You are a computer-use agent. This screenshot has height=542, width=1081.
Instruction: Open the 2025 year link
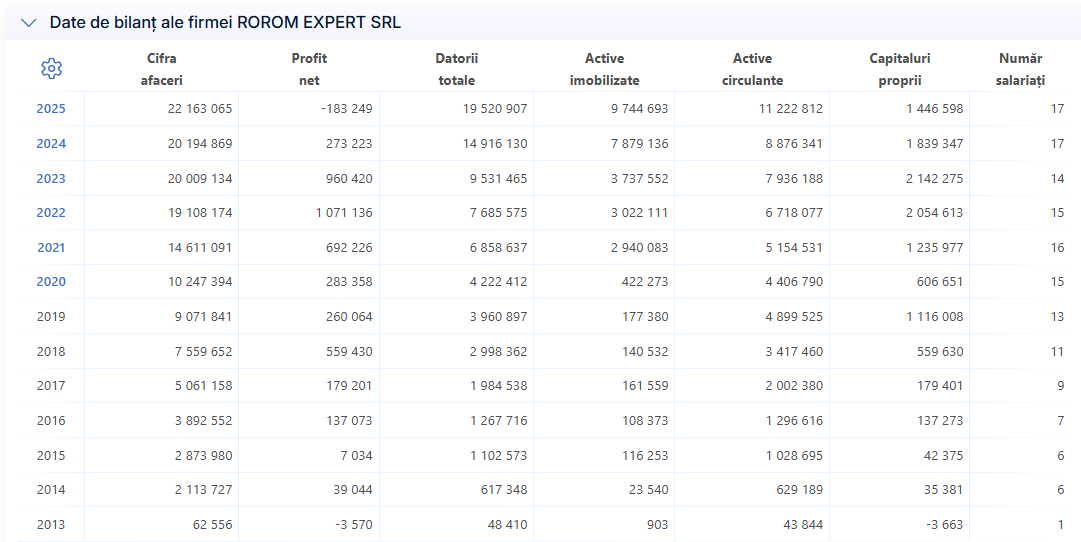point(51,109)
